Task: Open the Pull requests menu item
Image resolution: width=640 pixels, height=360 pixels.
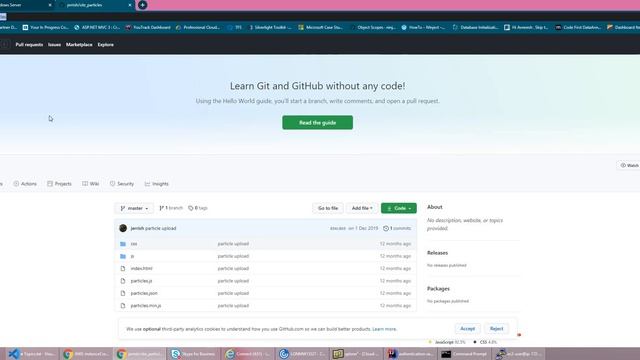Action: pyautogui.click(x=29, y=44)
